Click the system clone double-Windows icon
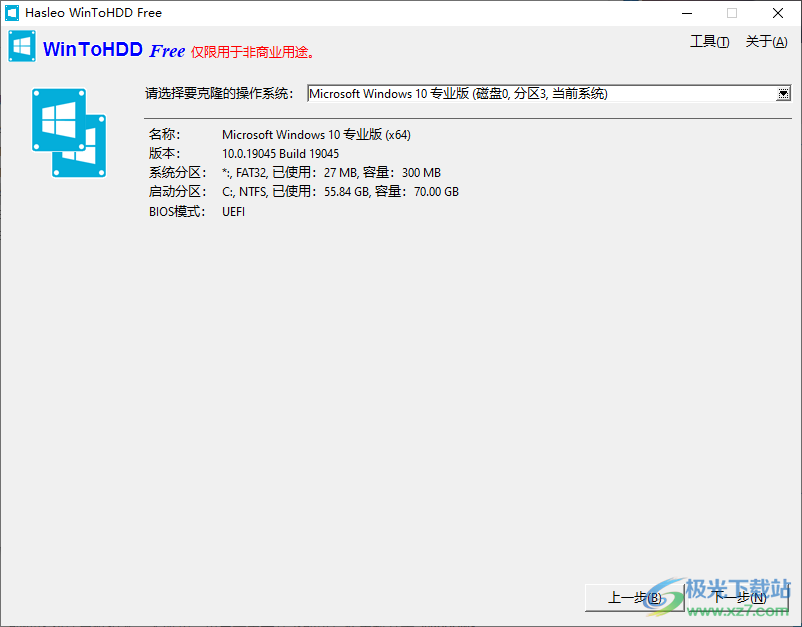Viewport: 802px width, 627px height. coord(69,133)
